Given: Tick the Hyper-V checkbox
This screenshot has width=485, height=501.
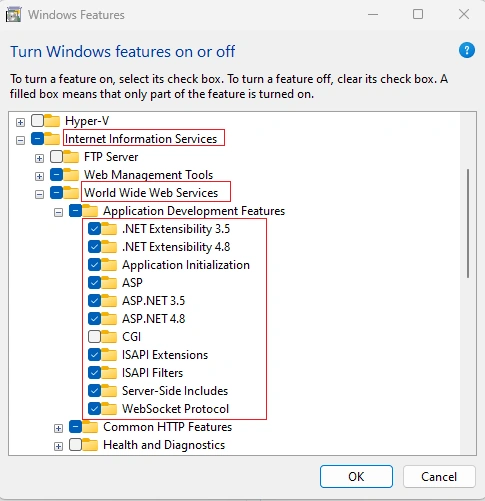Looking at the screenshot, I should (37, 121).
